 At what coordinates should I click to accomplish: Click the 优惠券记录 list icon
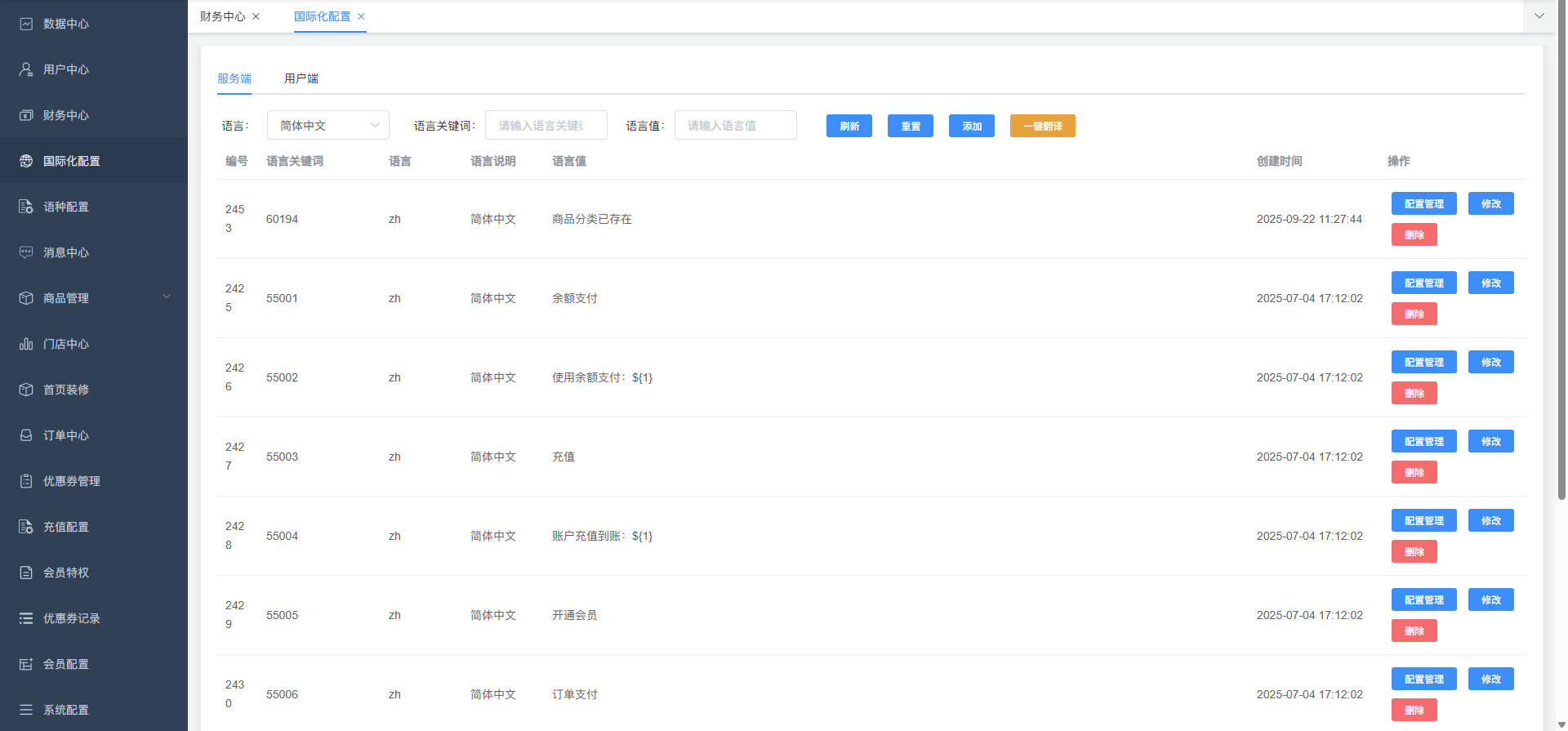[26, 618]
